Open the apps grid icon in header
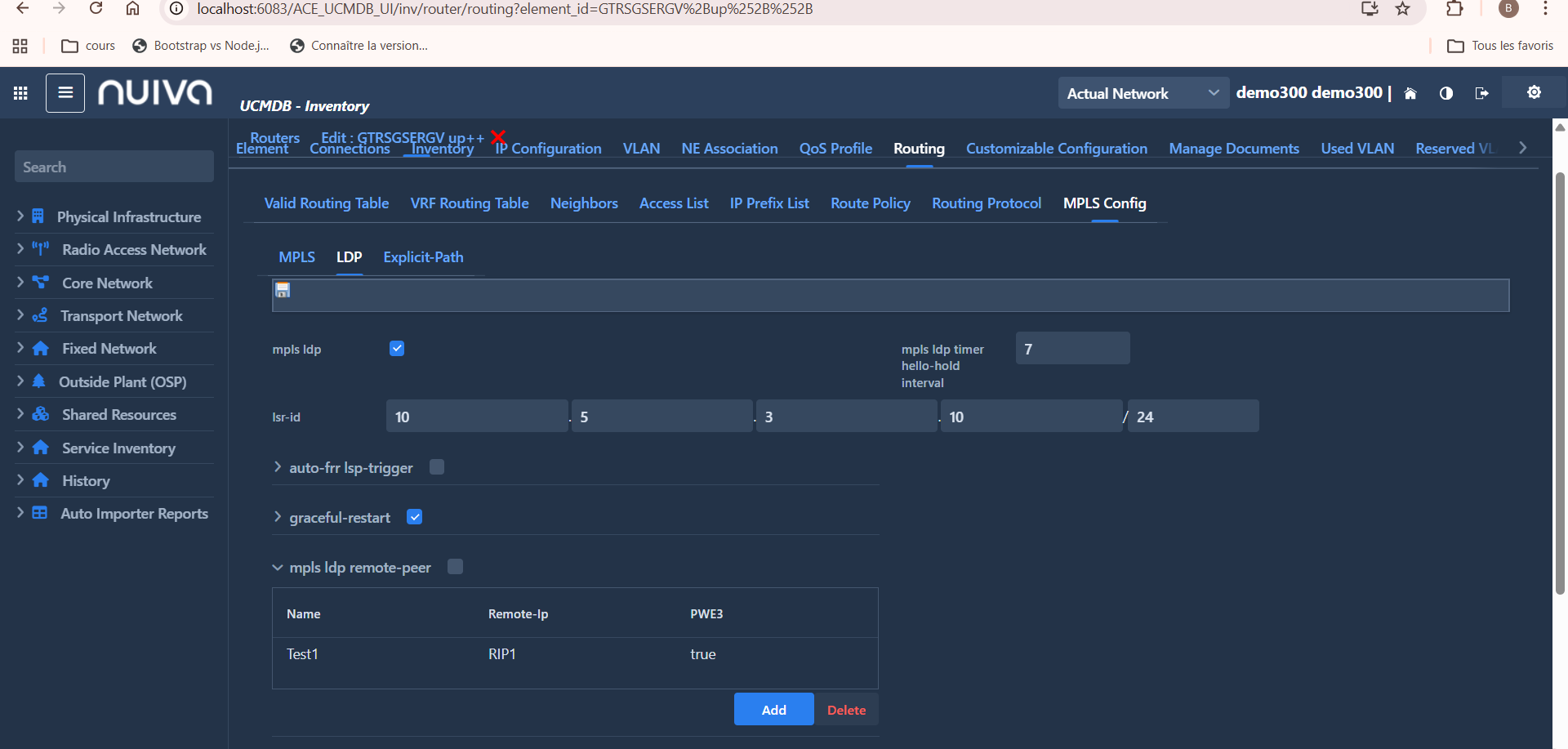The width and height of the screenshot is (1568, 749). (20, 93)
